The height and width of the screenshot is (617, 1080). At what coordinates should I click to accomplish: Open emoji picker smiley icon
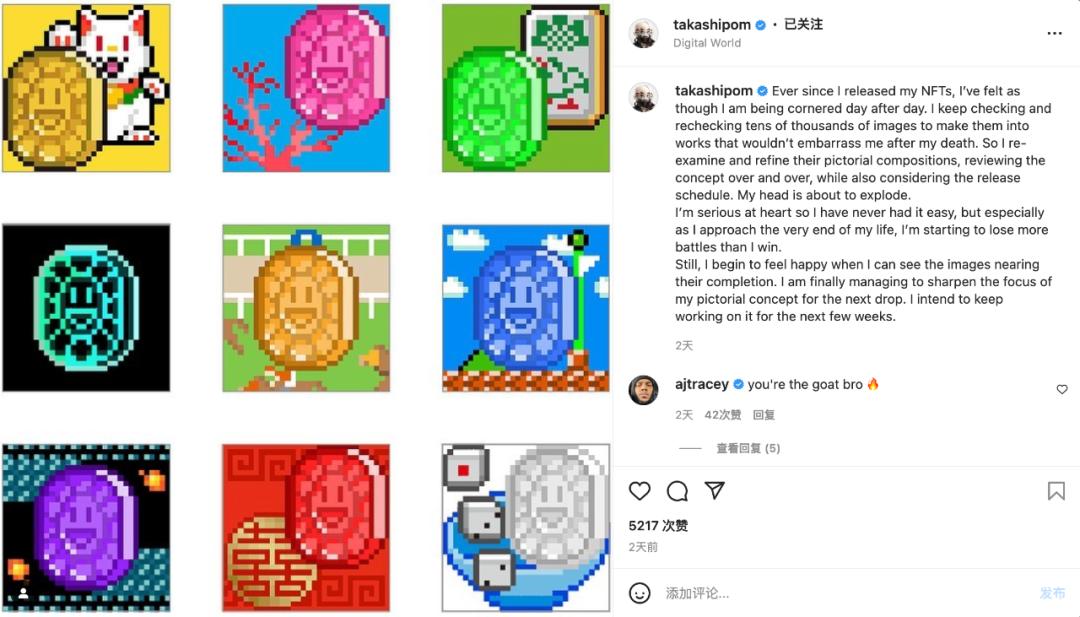click(x=639, y=592)
